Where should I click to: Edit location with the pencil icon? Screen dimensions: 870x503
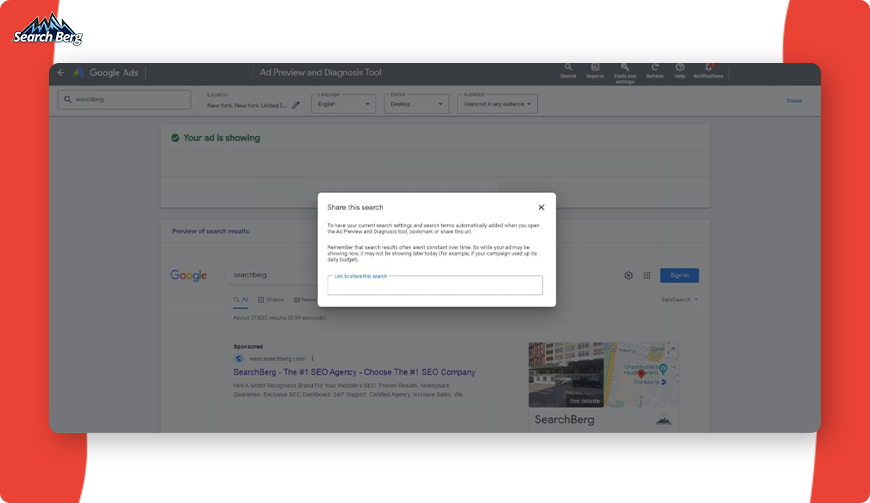(x=296, y=105)
